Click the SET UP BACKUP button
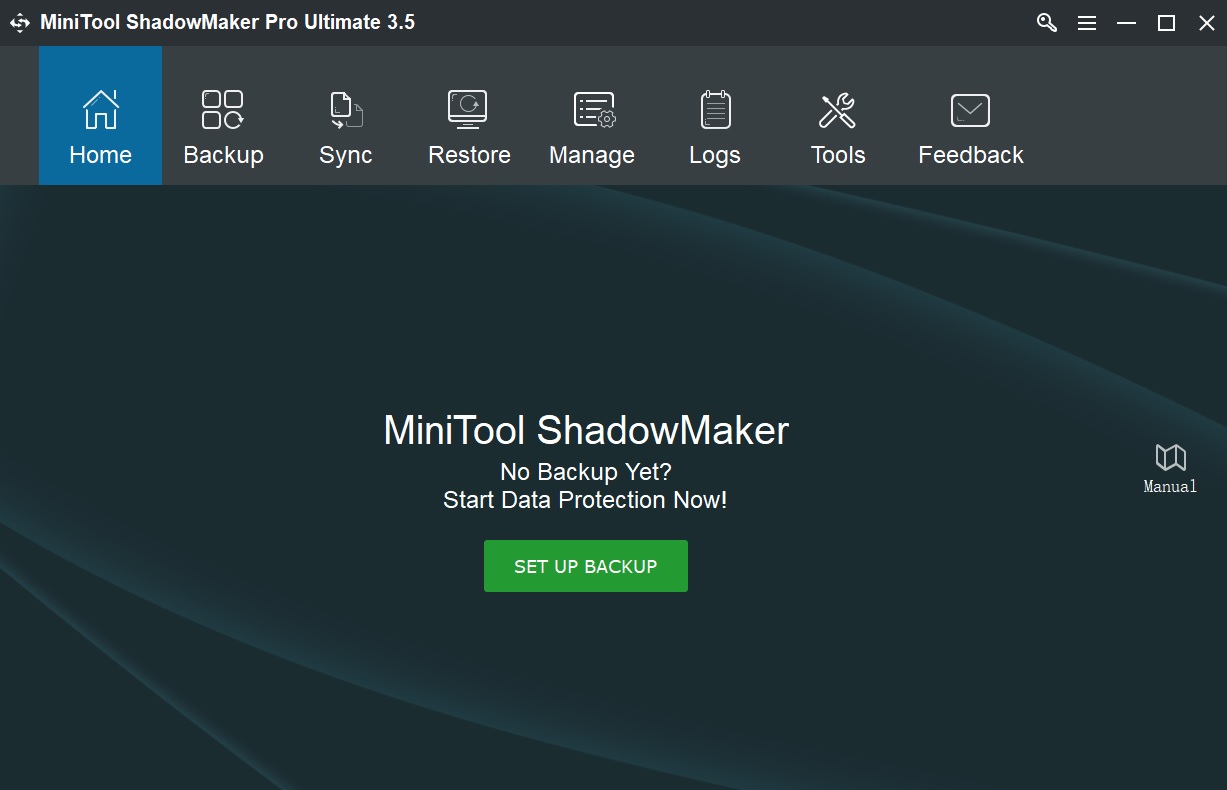The height and width of the screenshot is (790, 1227). (x=586, y=566)
